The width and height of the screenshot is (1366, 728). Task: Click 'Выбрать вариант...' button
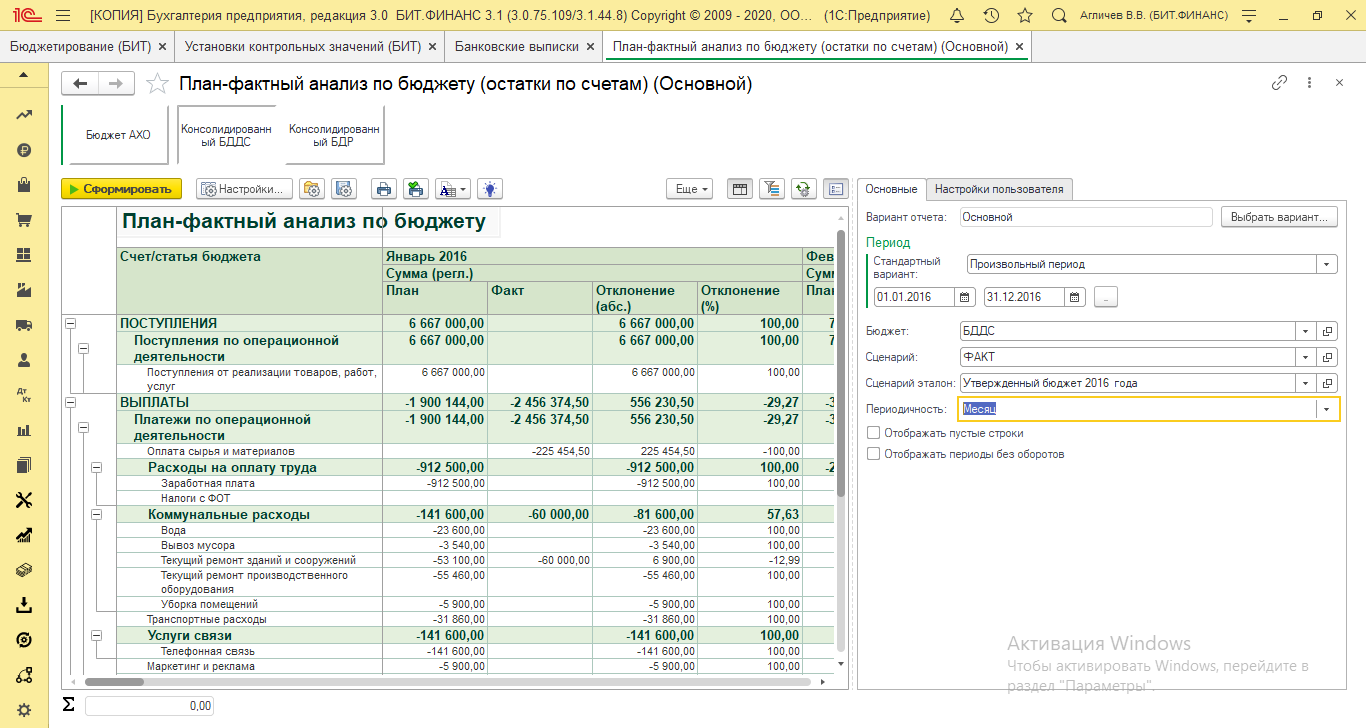pyautogui.click(x=1279, y=217)
